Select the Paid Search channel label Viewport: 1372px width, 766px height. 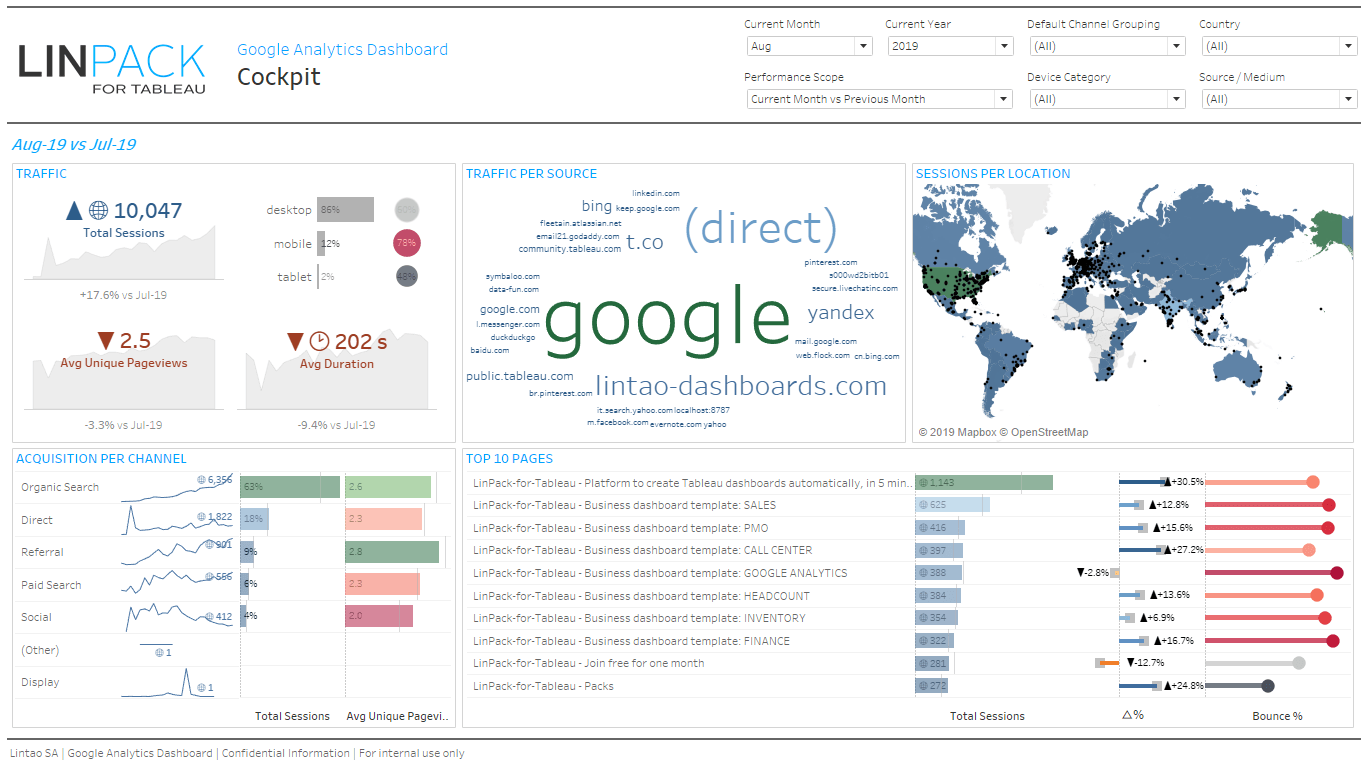pos(51,585)
